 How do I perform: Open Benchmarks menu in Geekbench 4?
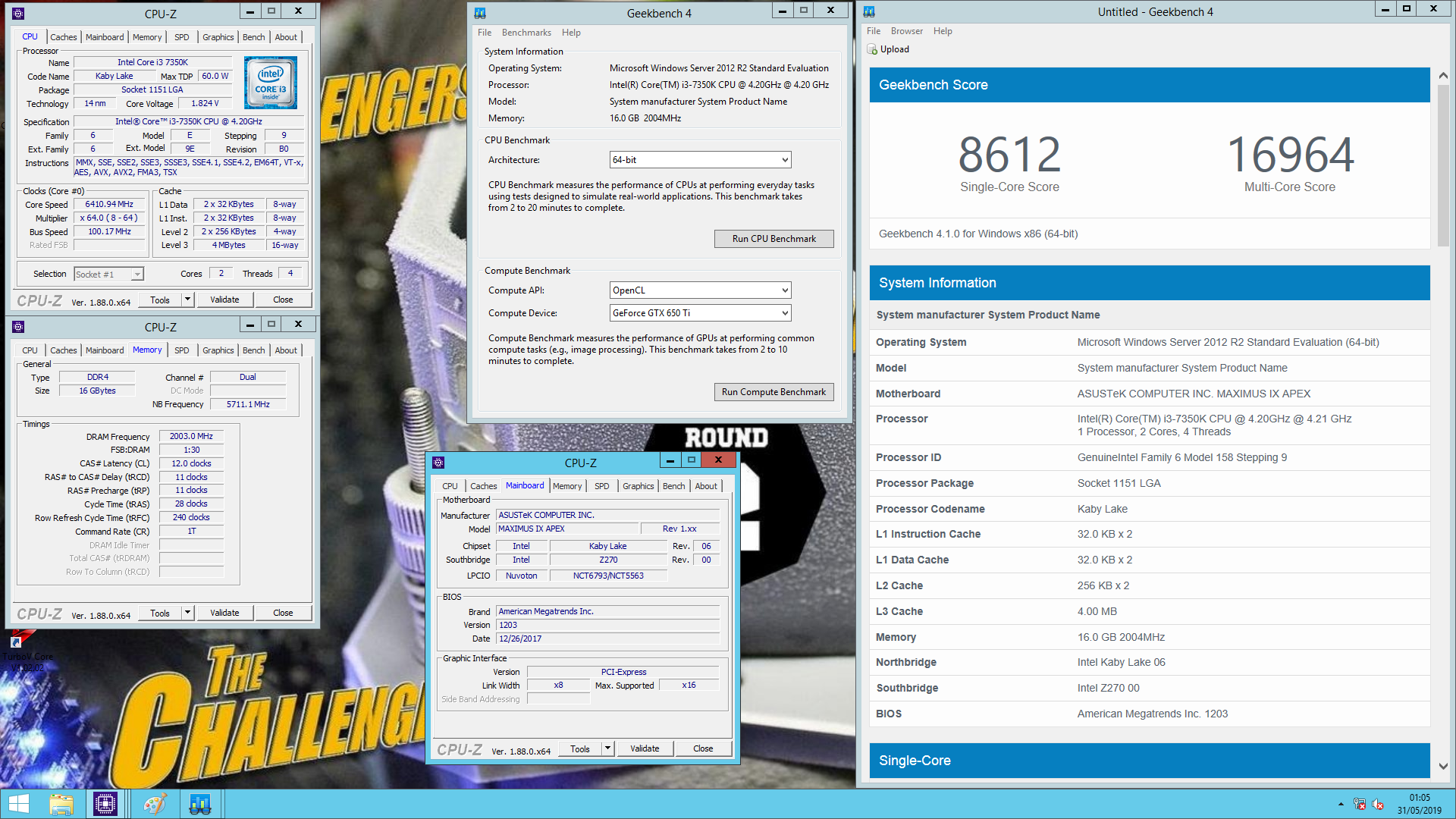526,33
